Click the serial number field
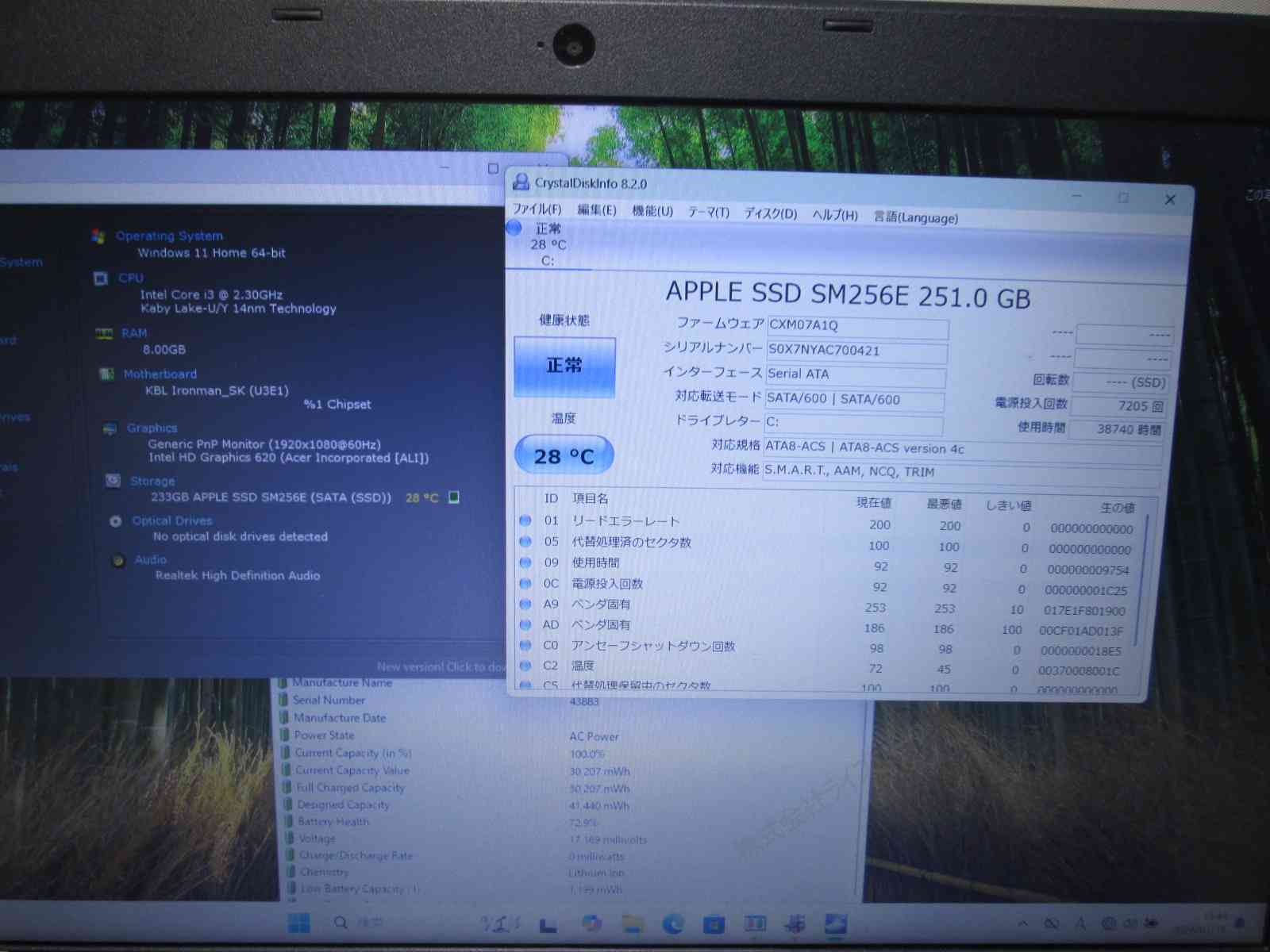 pos(856,351)
